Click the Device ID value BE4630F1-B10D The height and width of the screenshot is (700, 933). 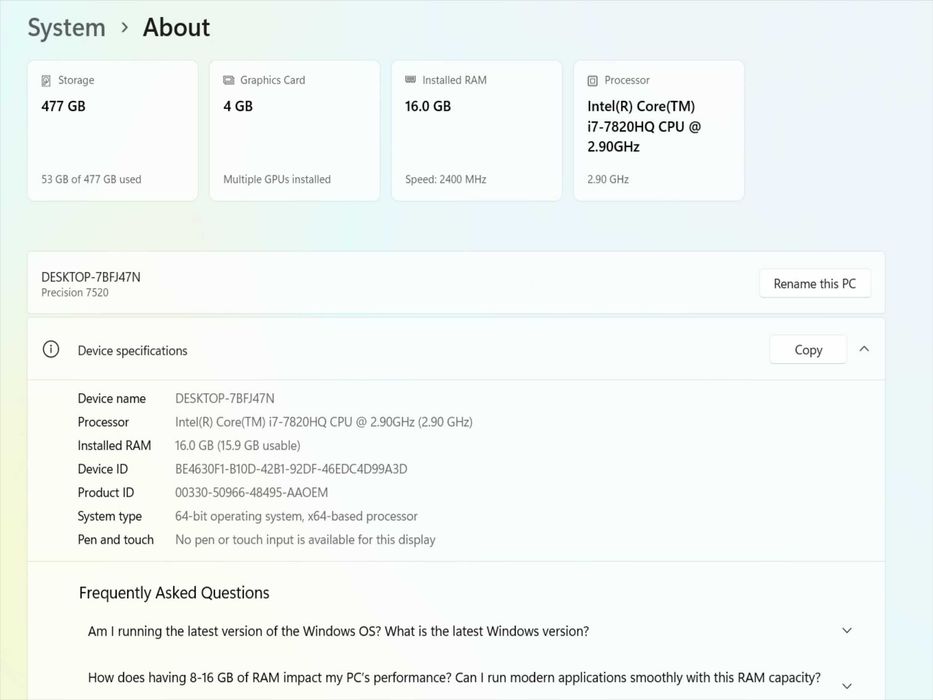[291, 469]
